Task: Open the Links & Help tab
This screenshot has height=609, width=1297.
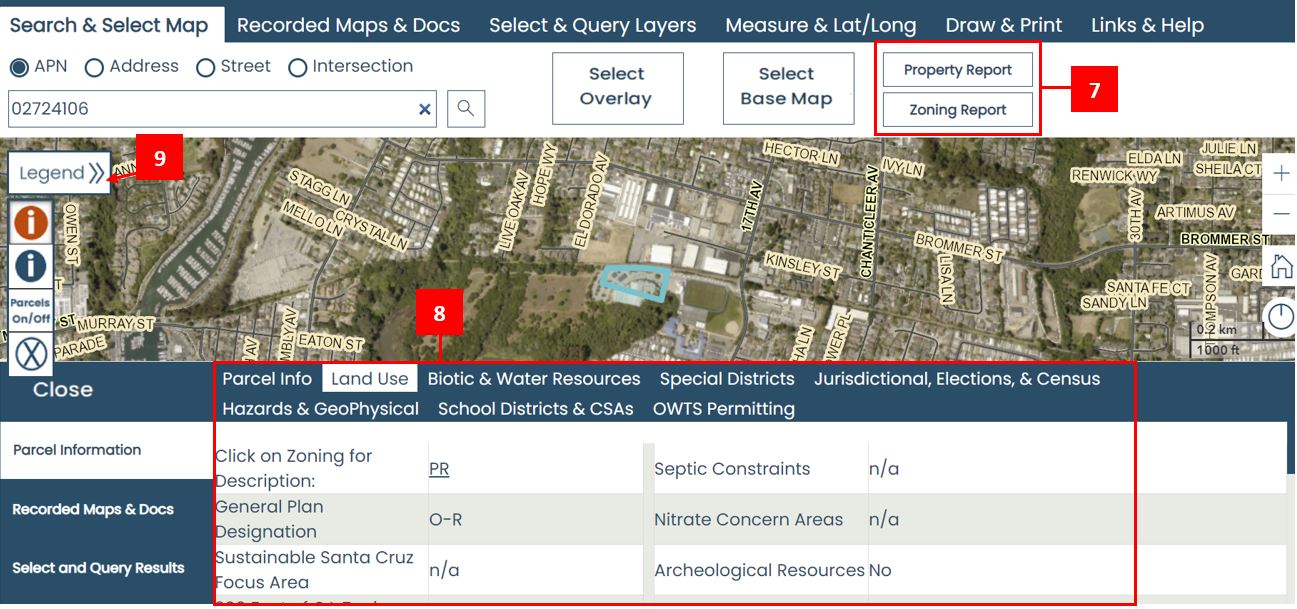Action: pyautogui.click(x=1147, y=25)
